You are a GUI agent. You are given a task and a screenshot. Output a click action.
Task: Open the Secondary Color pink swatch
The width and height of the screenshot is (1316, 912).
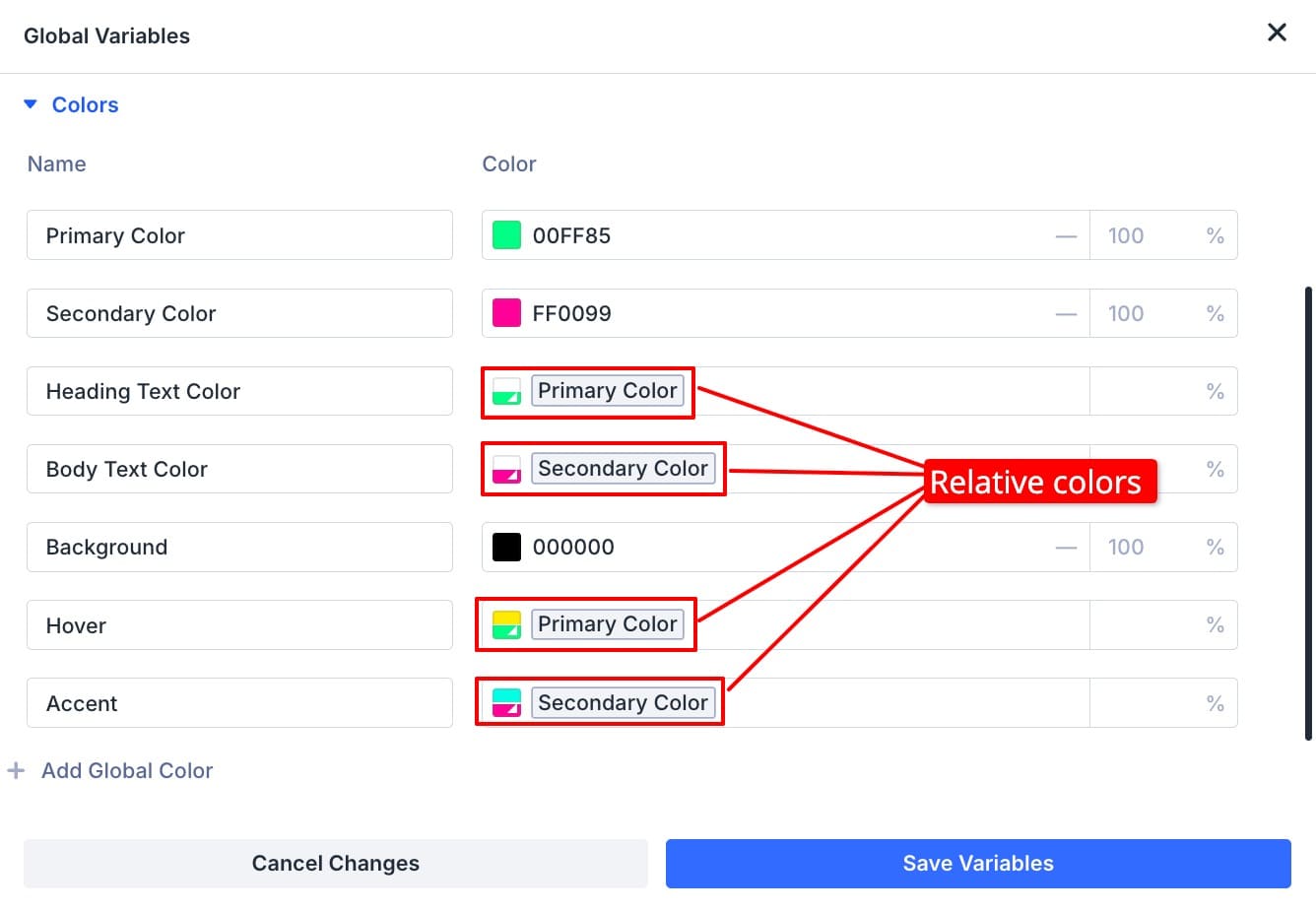[506, 313]
